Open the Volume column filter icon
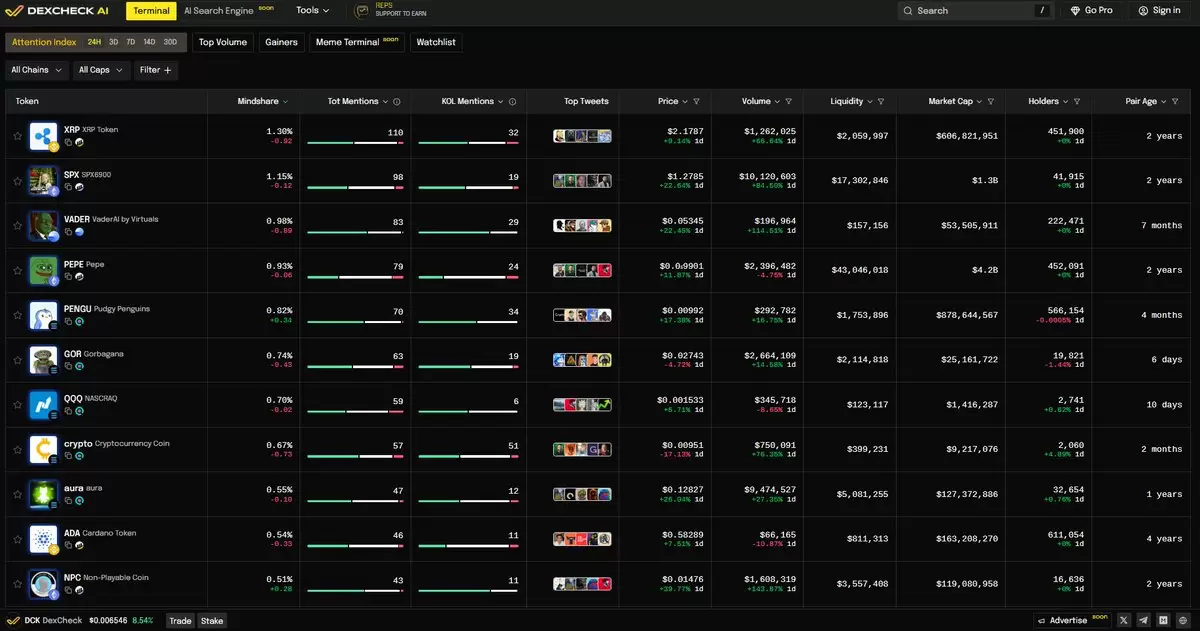Viewport: 1200px width, 631px height. pyautogui.click(x=789, y=102)
